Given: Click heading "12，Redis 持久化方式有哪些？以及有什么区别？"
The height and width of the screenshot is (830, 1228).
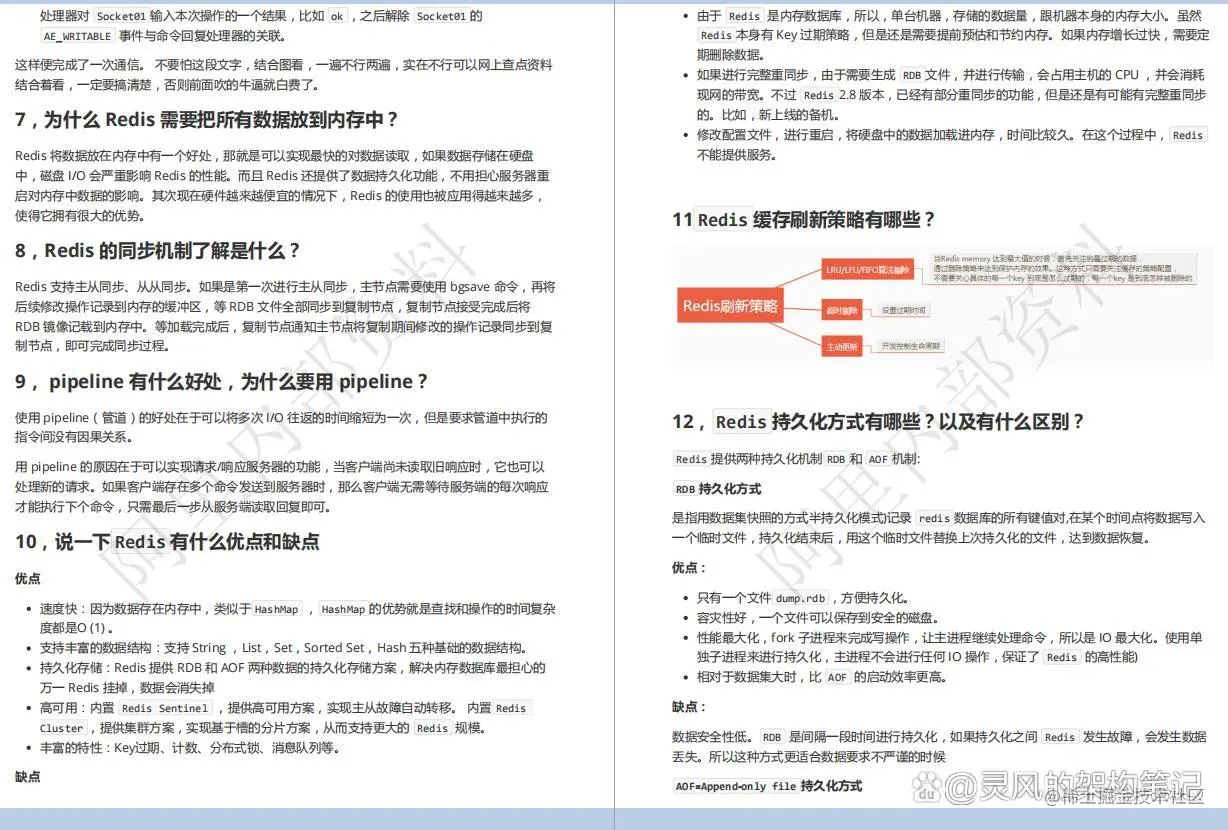Looking at the screenshot, I should (x=878, y=421).
